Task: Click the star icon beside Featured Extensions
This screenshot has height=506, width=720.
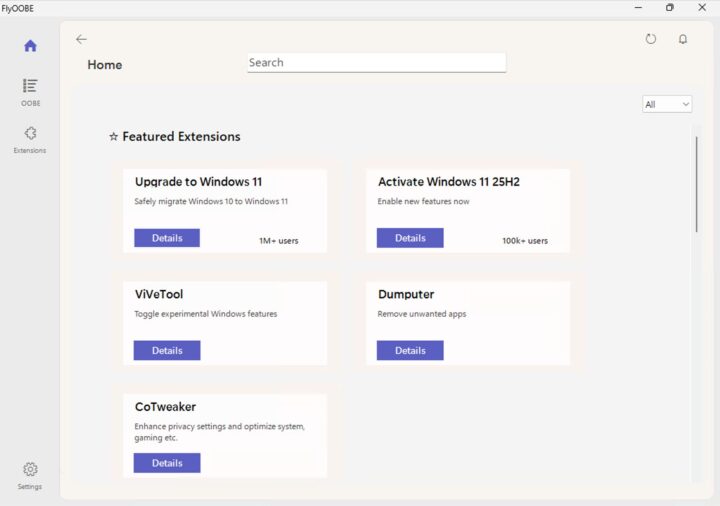Action: point(113,137)
